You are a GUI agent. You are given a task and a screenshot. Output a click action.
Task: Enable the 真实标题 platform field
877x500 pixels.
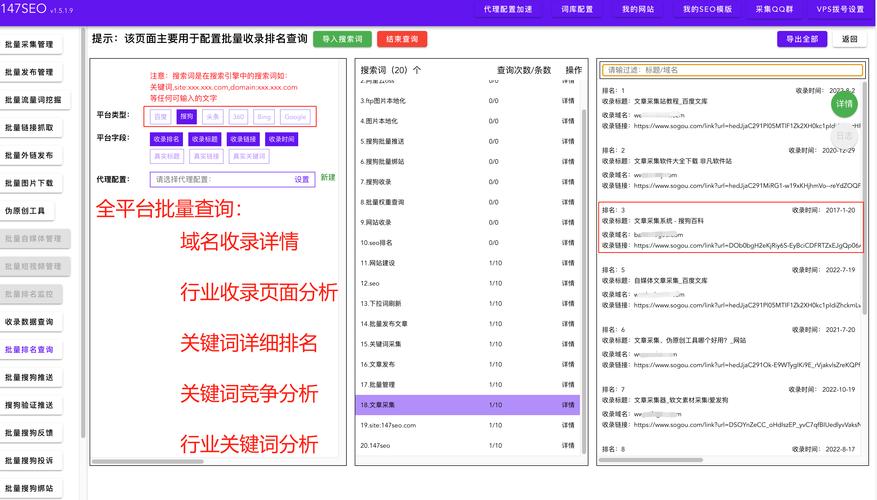tap(167, 156)
